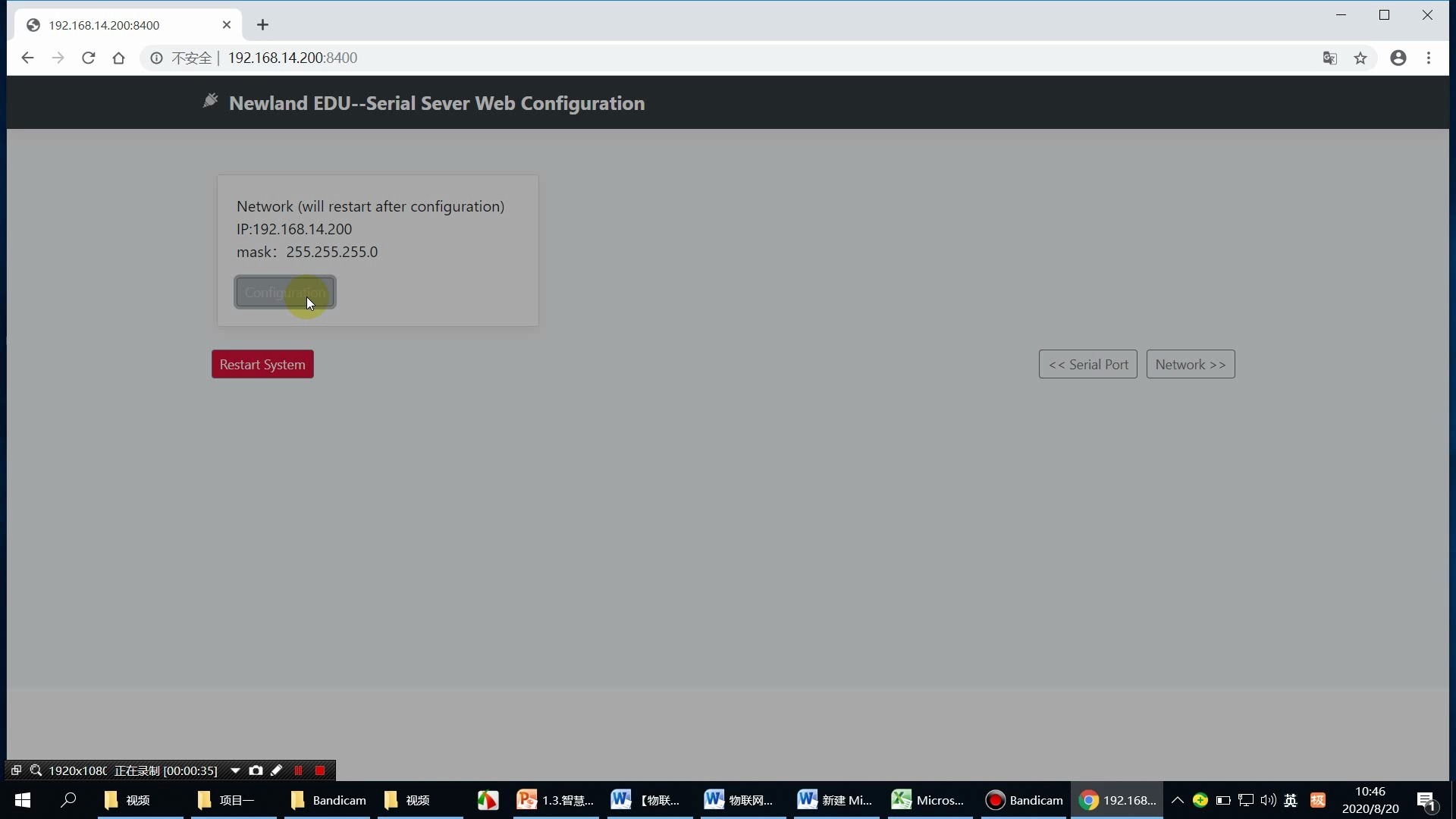Click the orange 极 IME tray icon
Viewport: 1456px width, 819px height.
[1318, 800]
